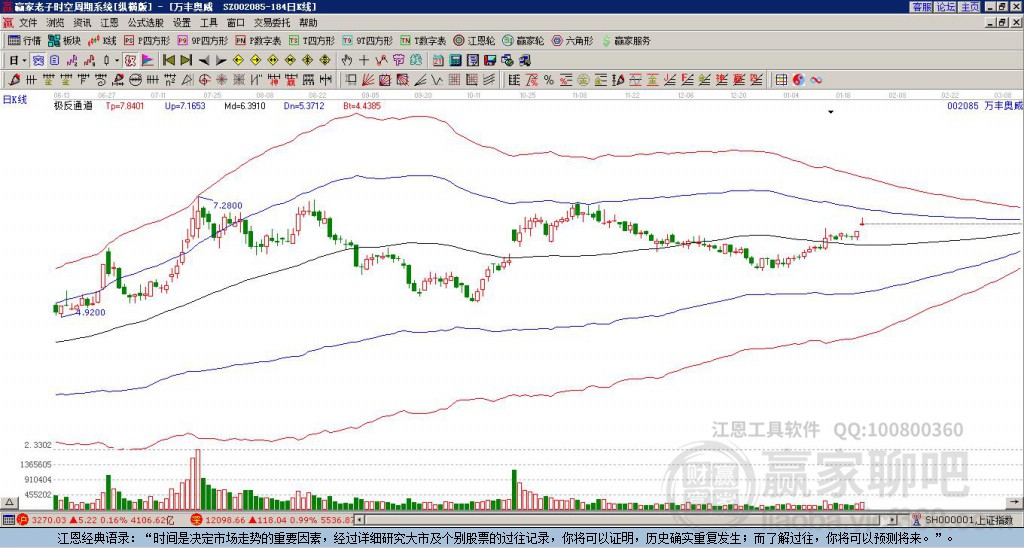Open the T数字表 tool

[423, 40]
